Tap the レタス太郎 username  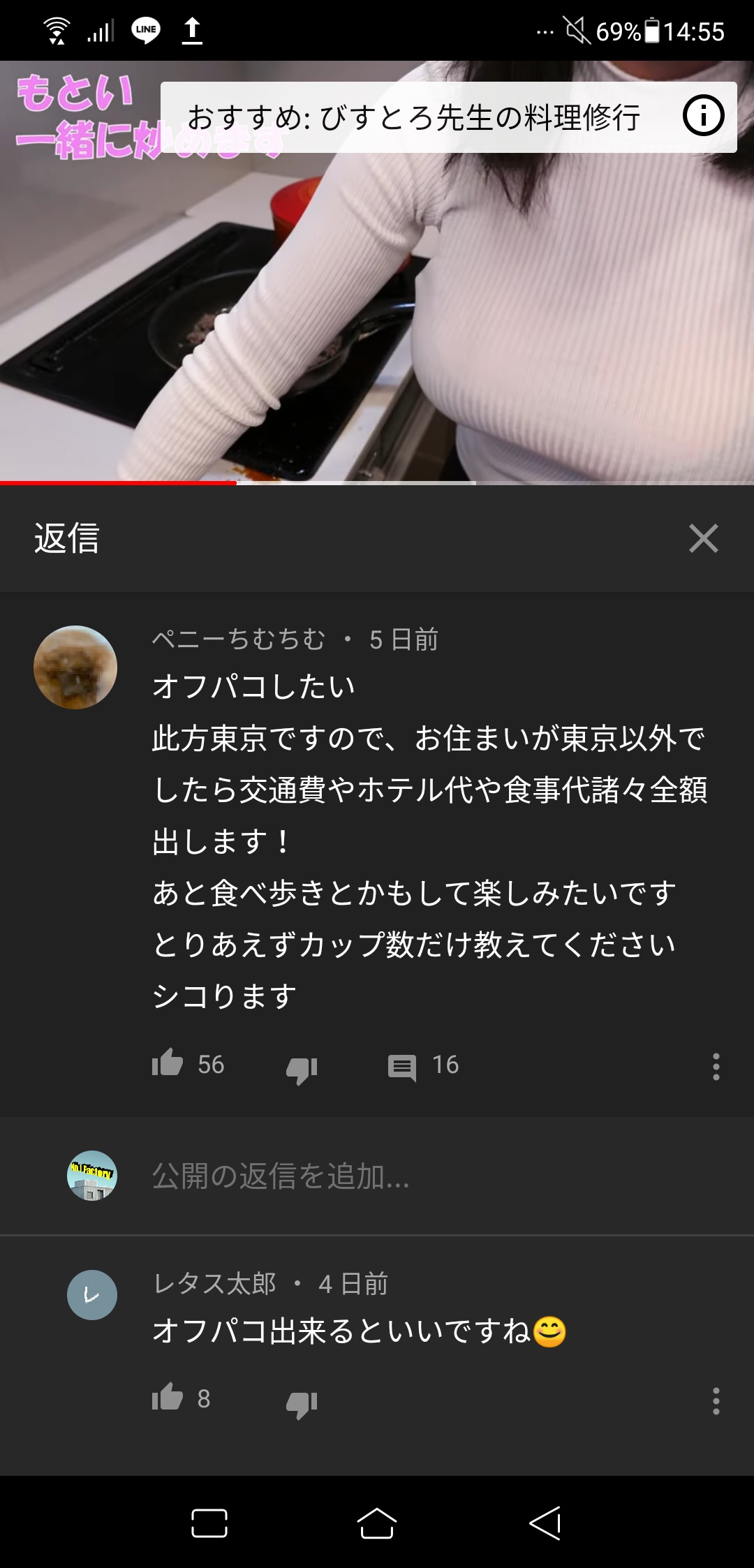pyautogui.click(x=214, y=1283)
